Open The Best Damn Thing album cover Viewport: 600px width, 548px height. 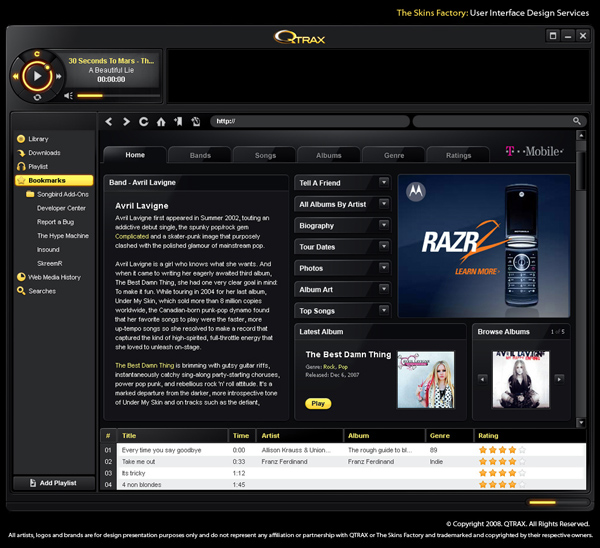[426, 380]
